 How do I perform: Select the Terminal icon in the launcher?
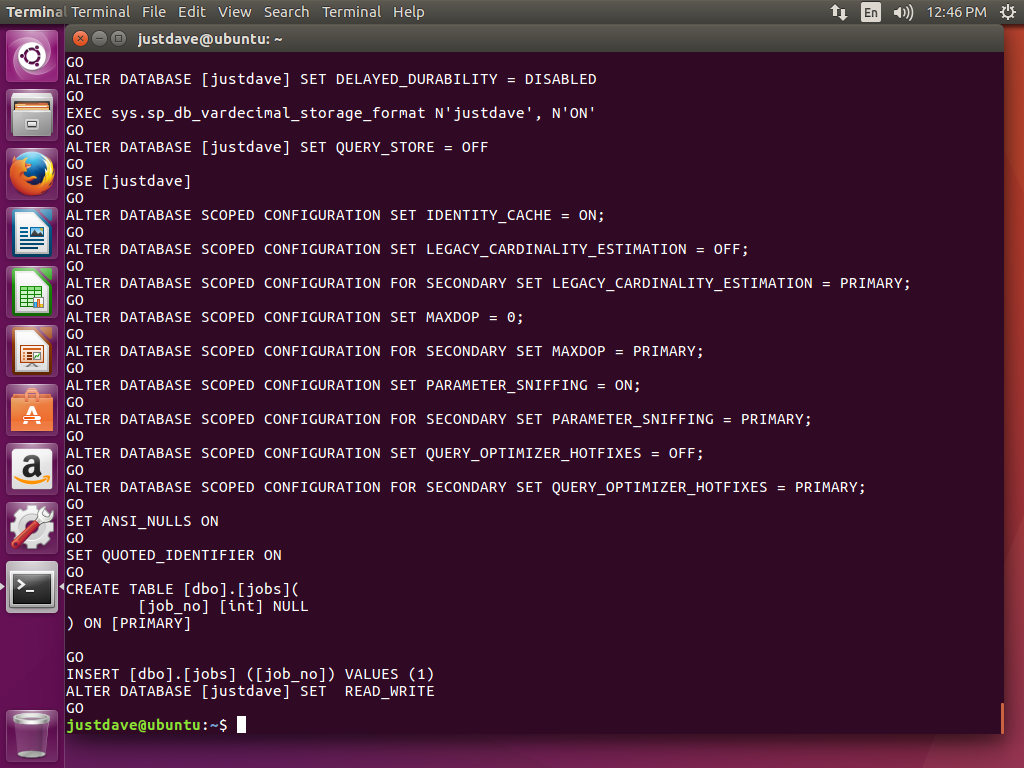tap(32, 587)
